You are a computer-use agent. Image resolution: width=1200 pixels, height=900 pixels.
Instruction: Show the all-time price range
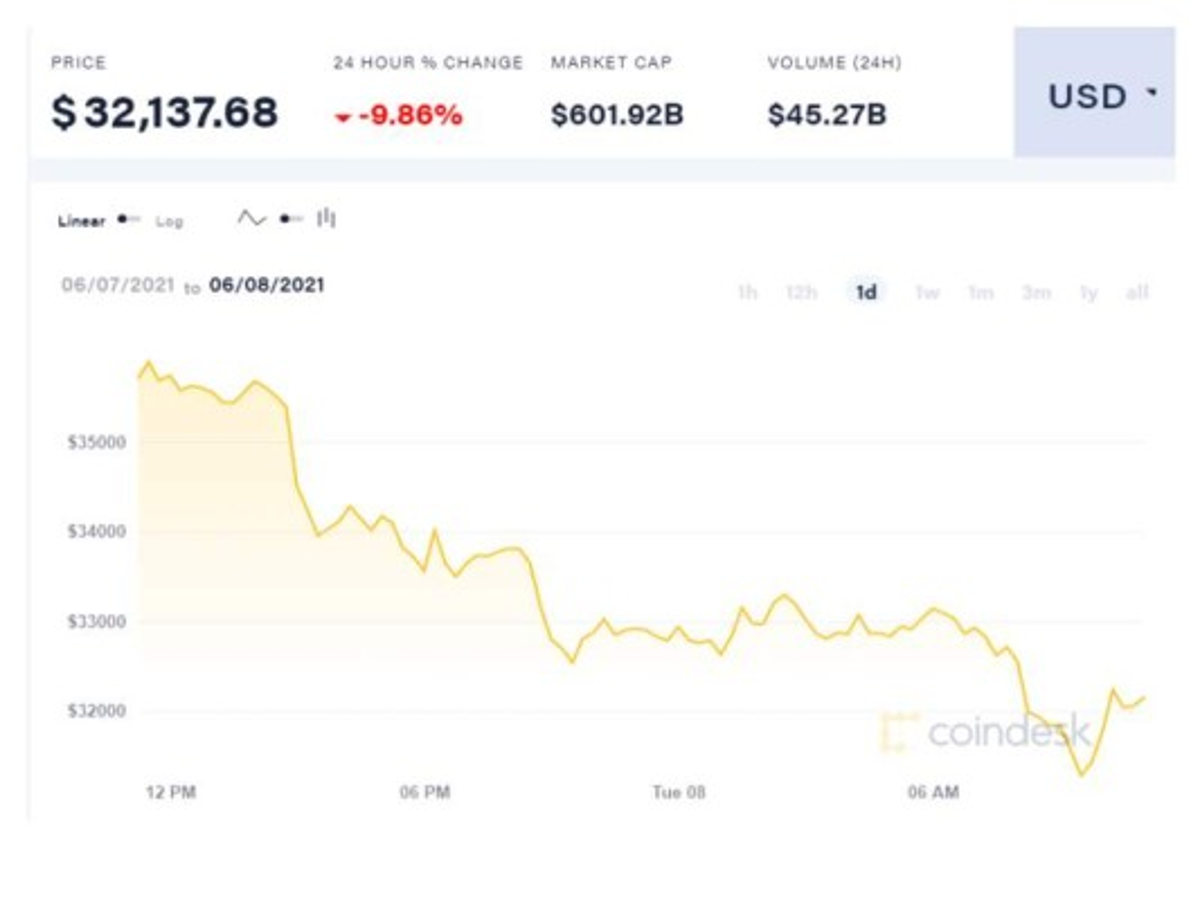click(x=1137, y=292)
